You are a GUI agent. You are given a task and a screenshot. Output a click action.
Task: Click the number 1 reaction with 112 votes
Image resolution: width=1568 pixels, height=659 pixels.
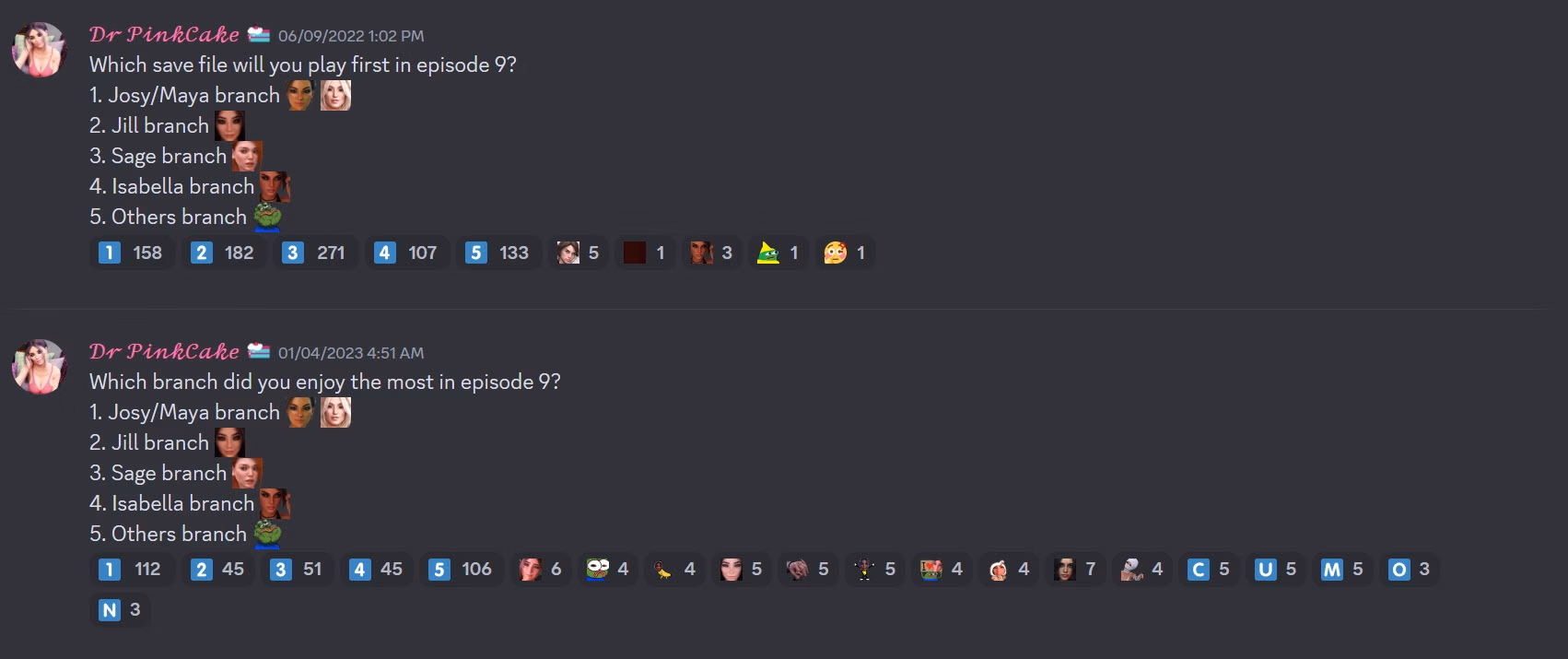click(x=131, y=570)
